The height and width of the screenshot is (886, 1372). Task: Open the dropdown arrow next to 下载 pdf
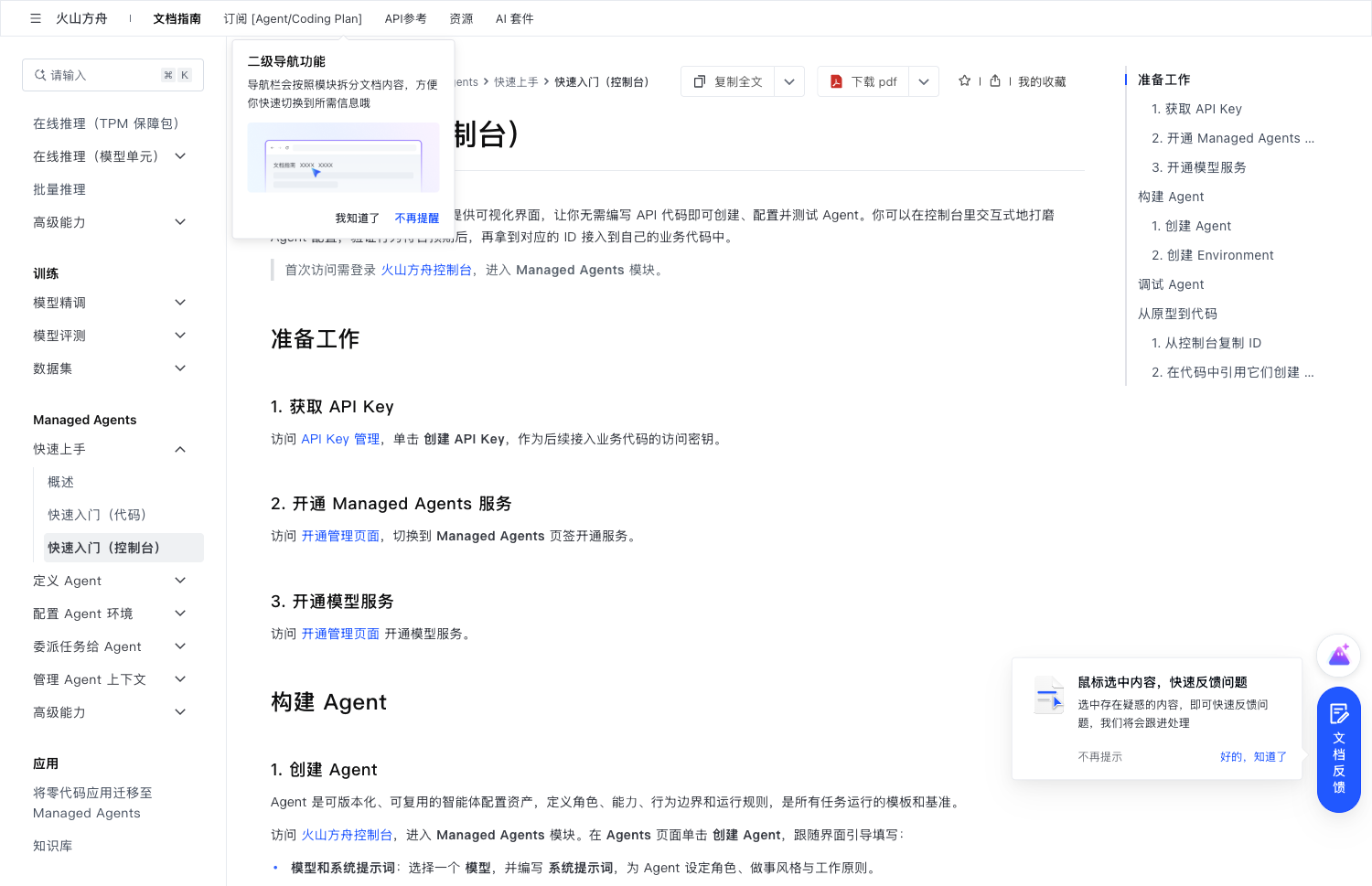click(924, 81)
